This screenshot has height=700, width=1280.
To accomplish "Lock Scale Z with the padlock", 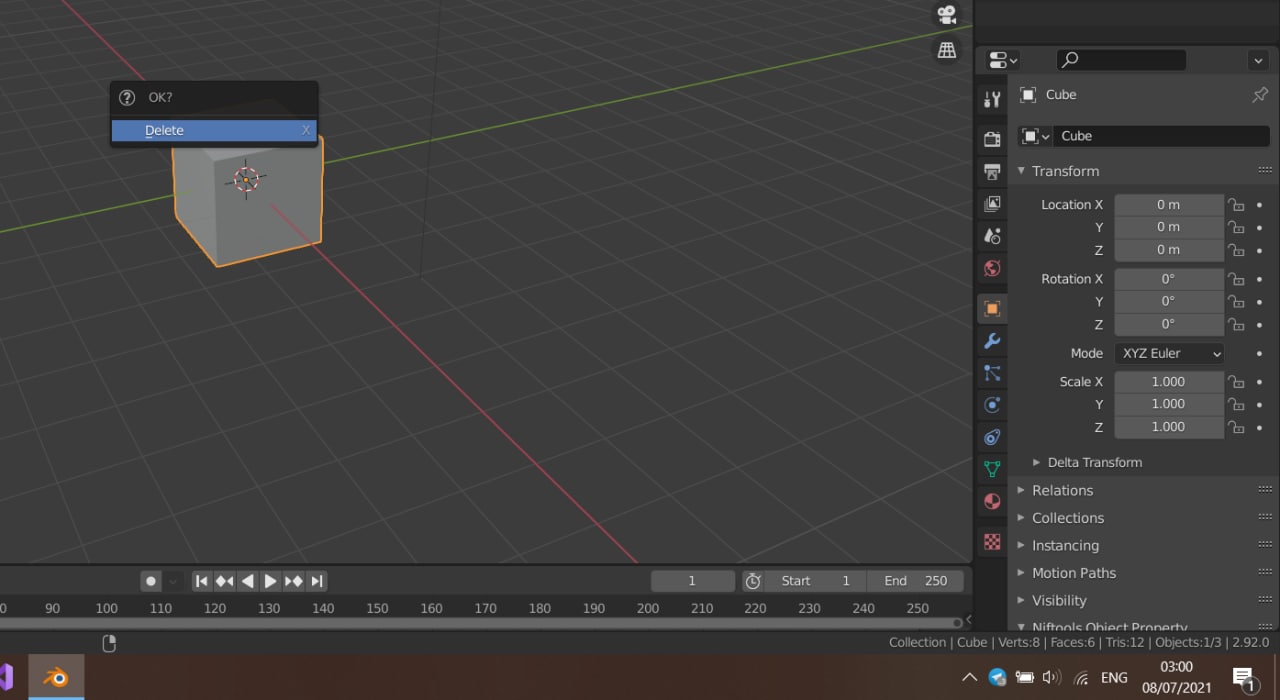I will [1236, 427].
